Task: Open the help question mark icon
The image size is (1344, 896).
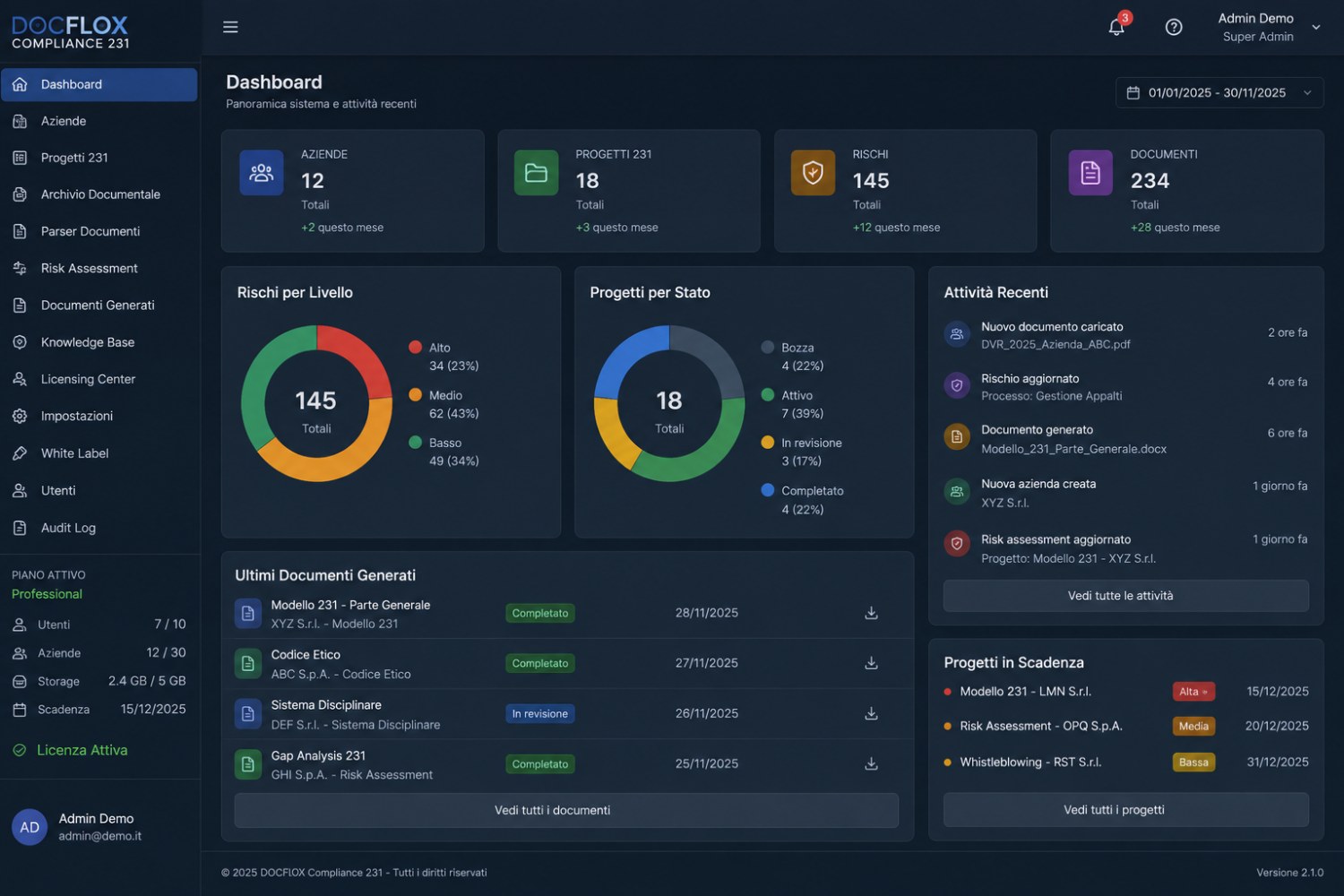Action: 1174,27
